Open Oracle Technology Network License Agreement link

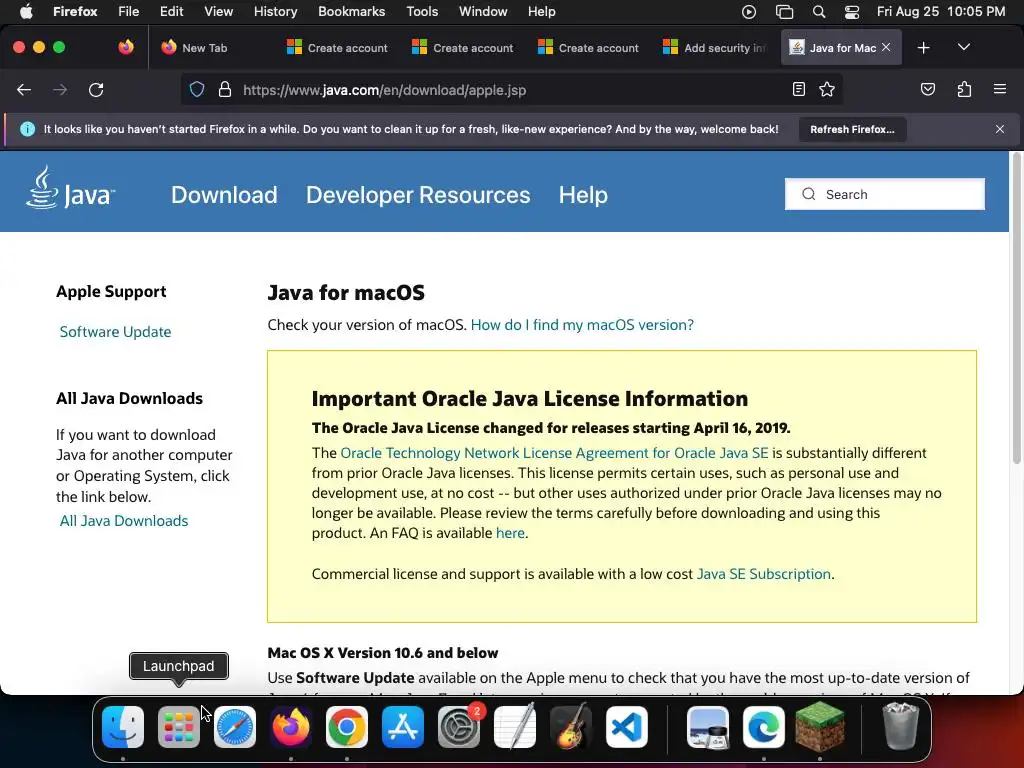[x=554, y=453]
